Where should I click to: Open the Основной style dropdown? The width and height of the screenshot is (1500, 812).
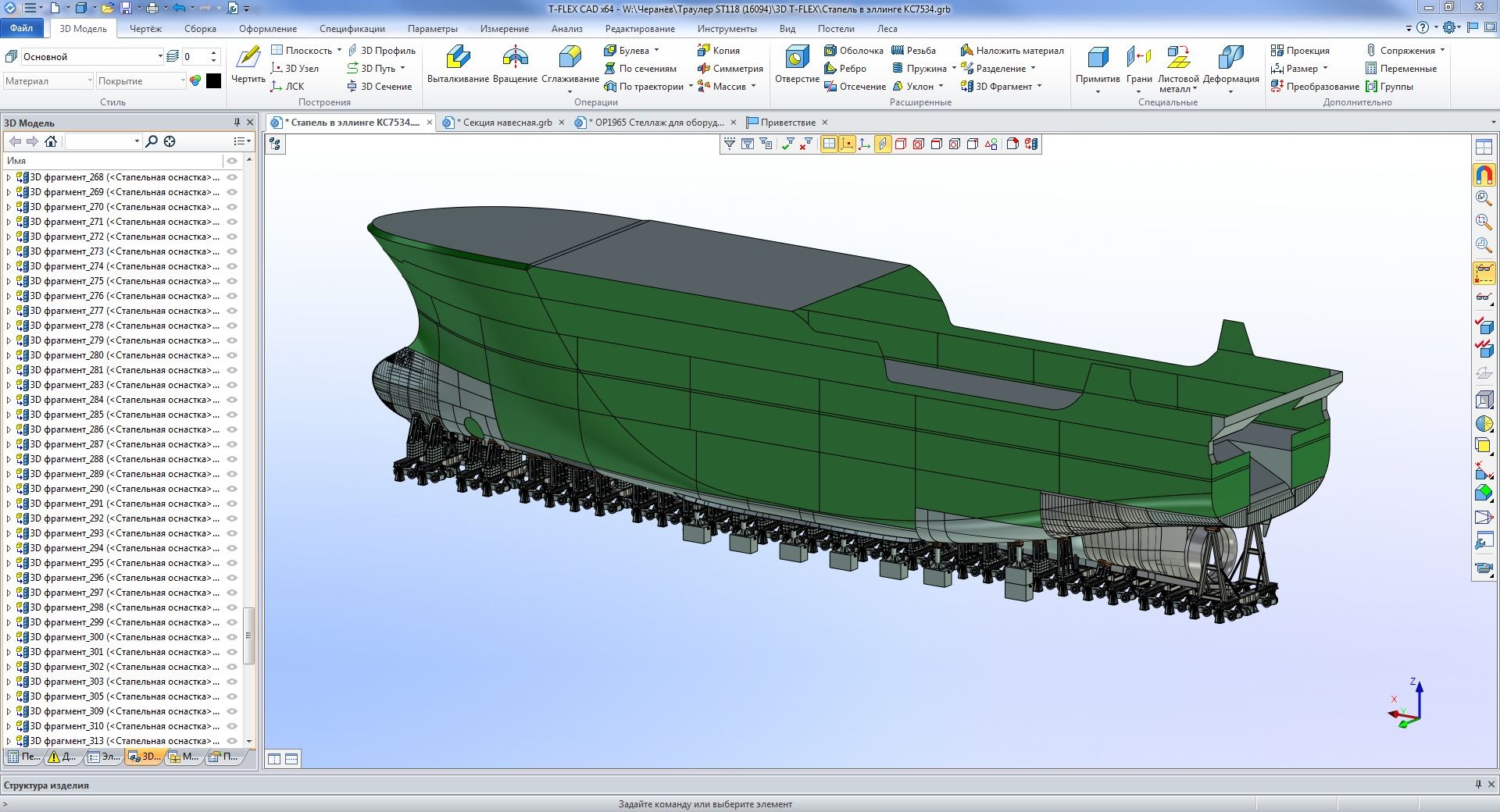pos(160,57)
